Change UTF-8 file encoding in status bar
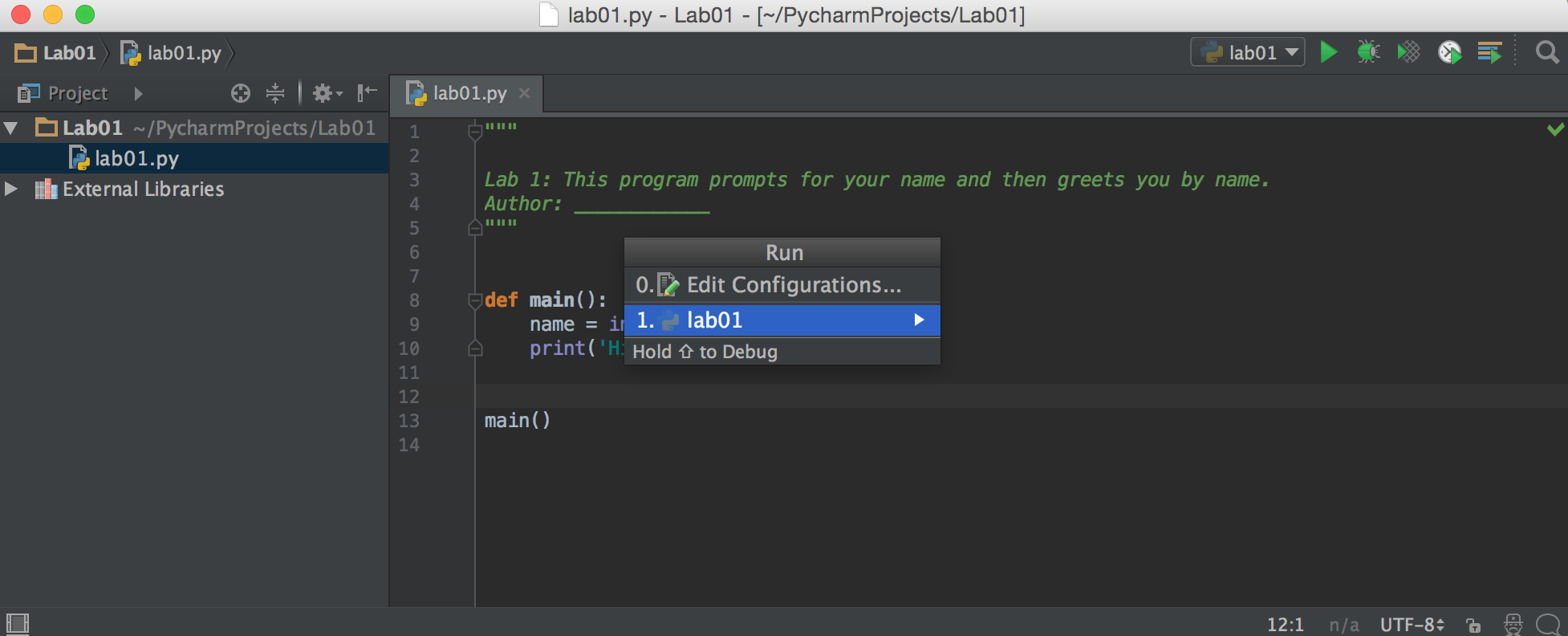1568x636 pixels. (1412, 625)
